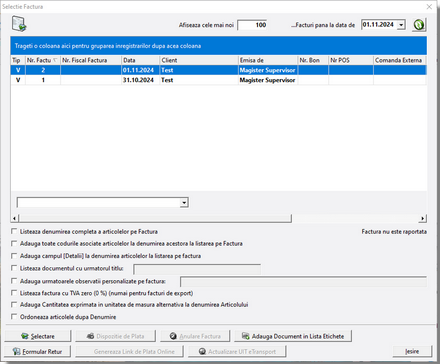440x364 pixels.
Task: Click the Nr. Fiscal Factura column header
Action: coord(91,60)
